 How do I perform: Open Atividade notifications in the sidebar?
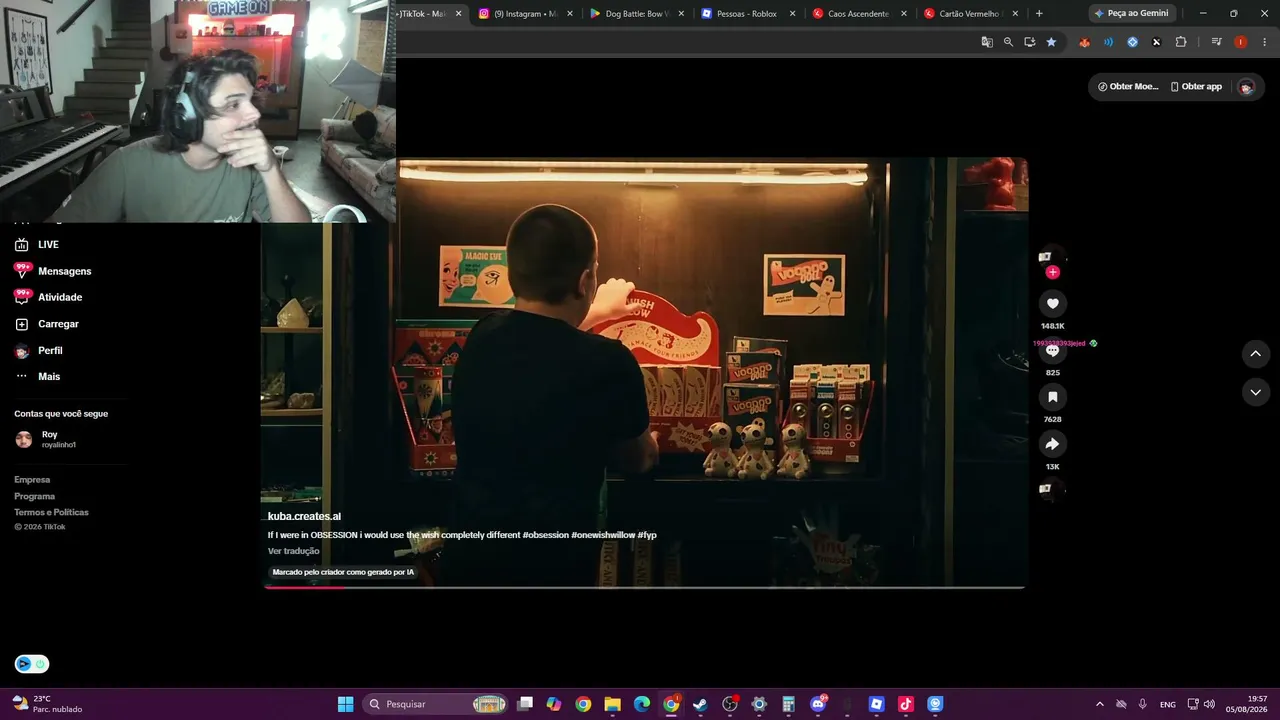click(48, 297)
